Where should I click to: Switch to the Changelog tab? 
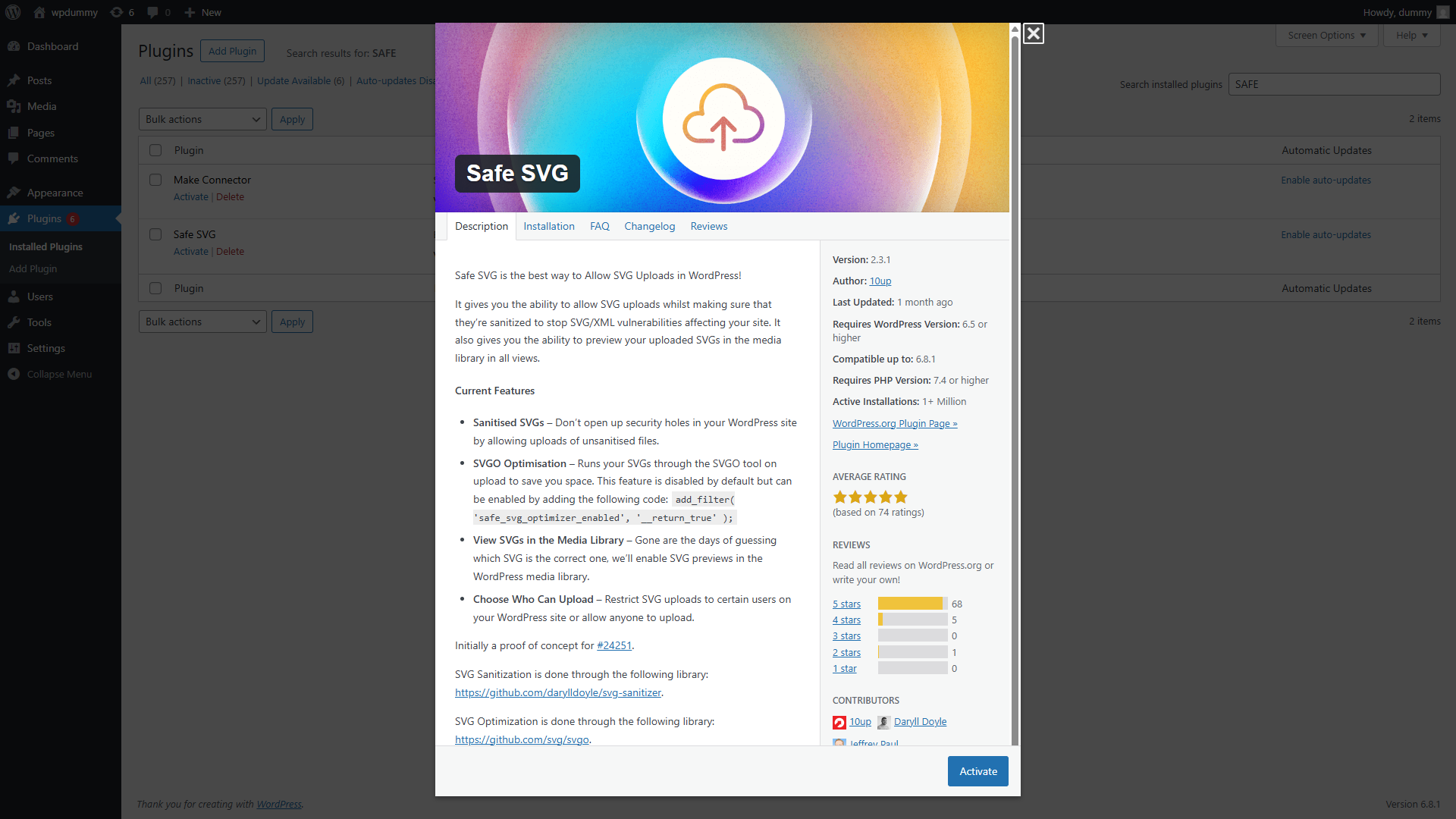coord(650,226)
